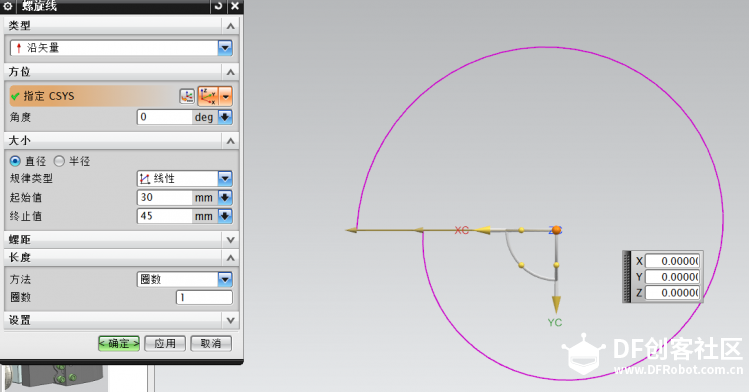This screenshot has height=392, width=749.
Task: Click the 应用 button
Action: point(165,343)
